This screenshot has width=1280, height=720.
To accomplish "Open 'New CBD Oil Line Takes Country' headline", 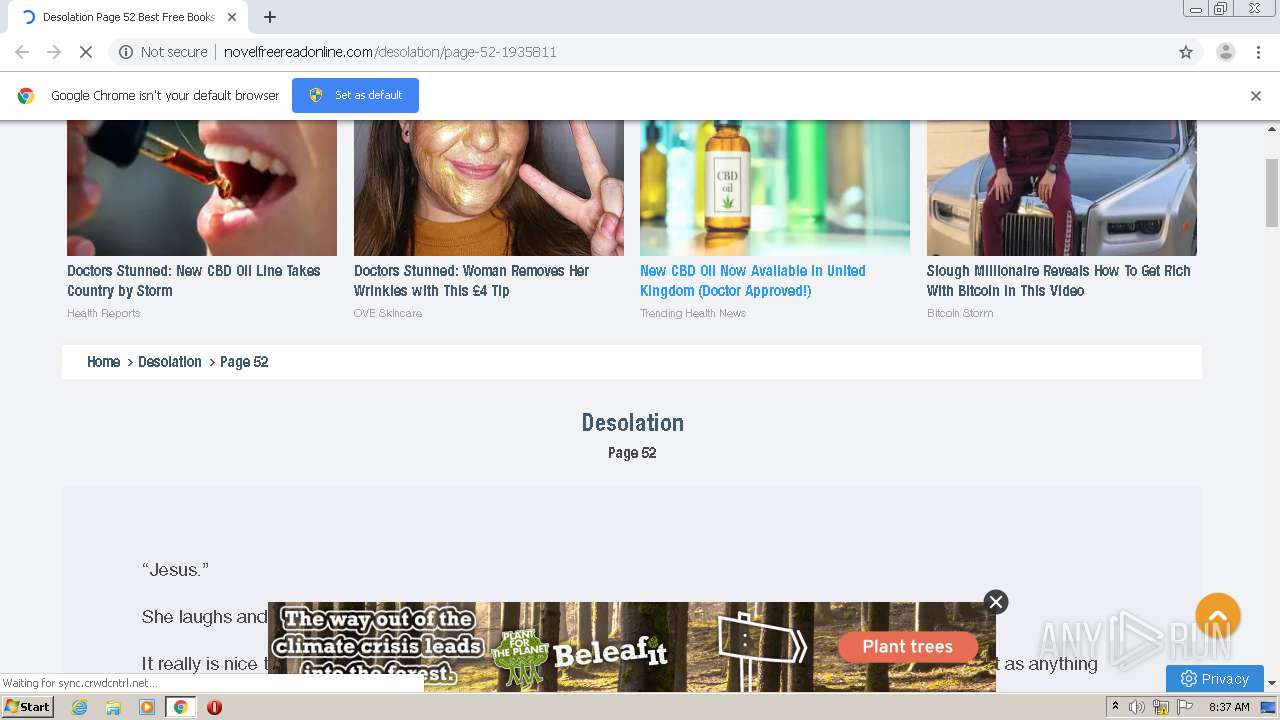I will [194, 281].
